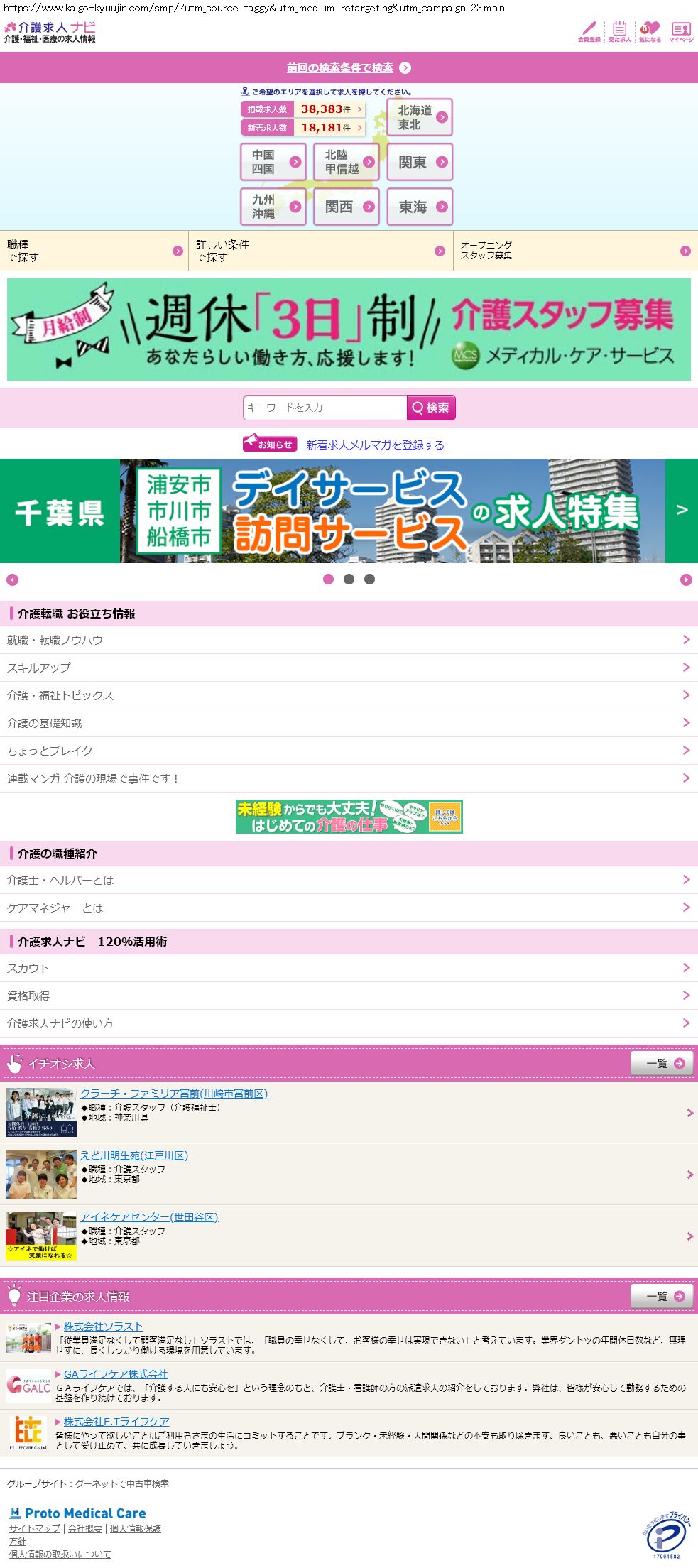
Task: Click the privacy mark badge icon
Action: pyautogui.click(x=665, y=1536)
